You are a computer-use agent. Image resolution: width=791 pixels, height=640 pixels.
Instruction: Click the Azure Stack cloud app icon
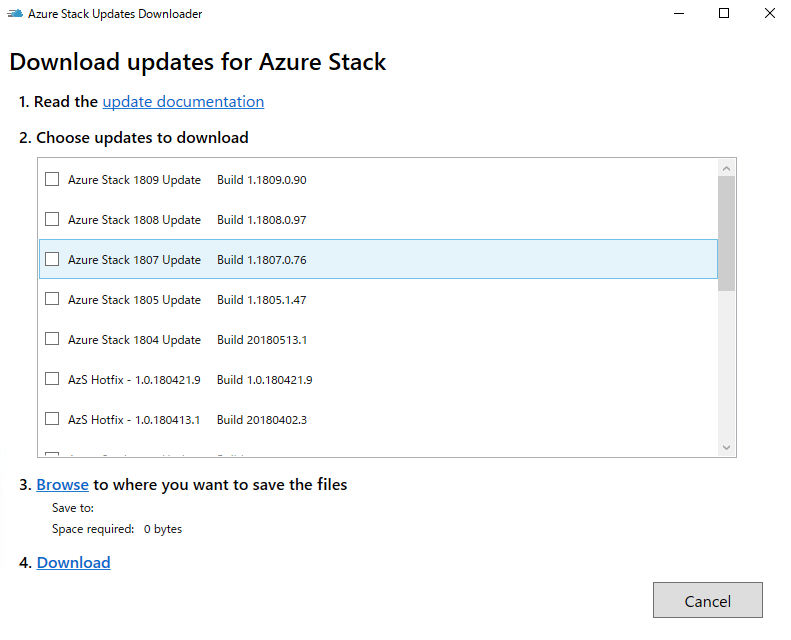pyautogui.click(x=15, y=14)
